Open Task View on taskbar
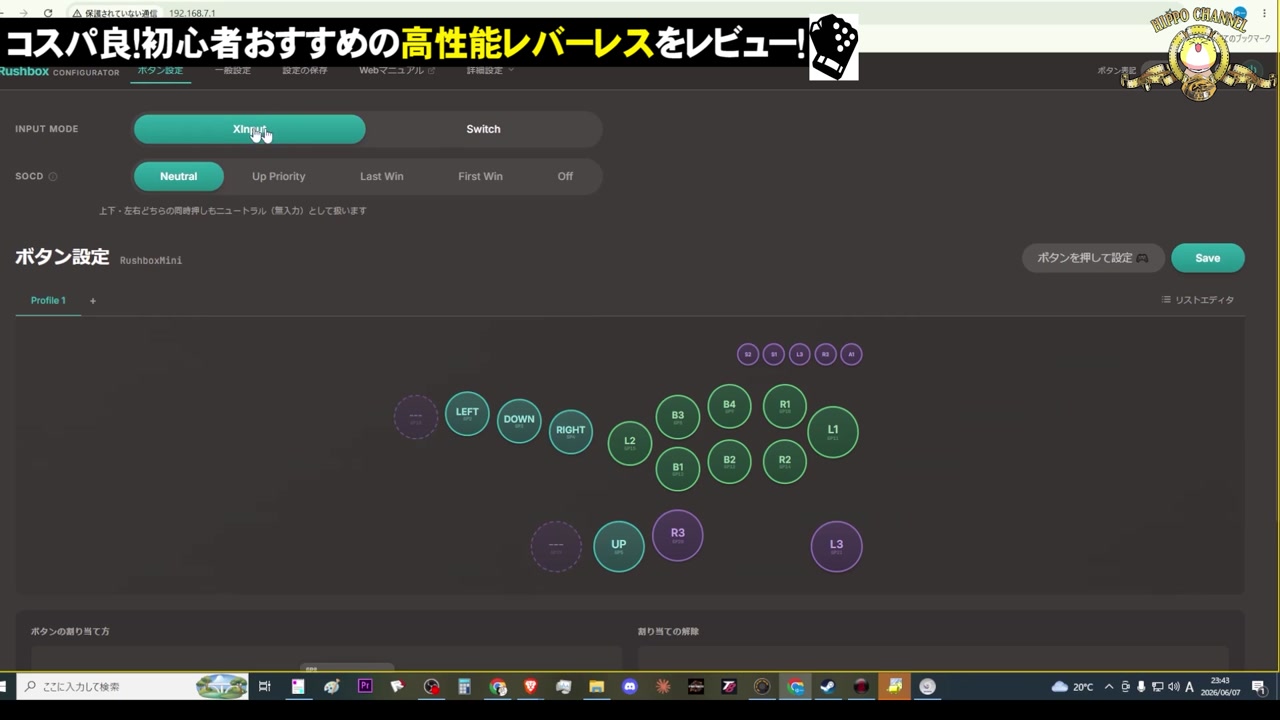Viewport: 1280px width, 720px height. (x=265, y=687)
